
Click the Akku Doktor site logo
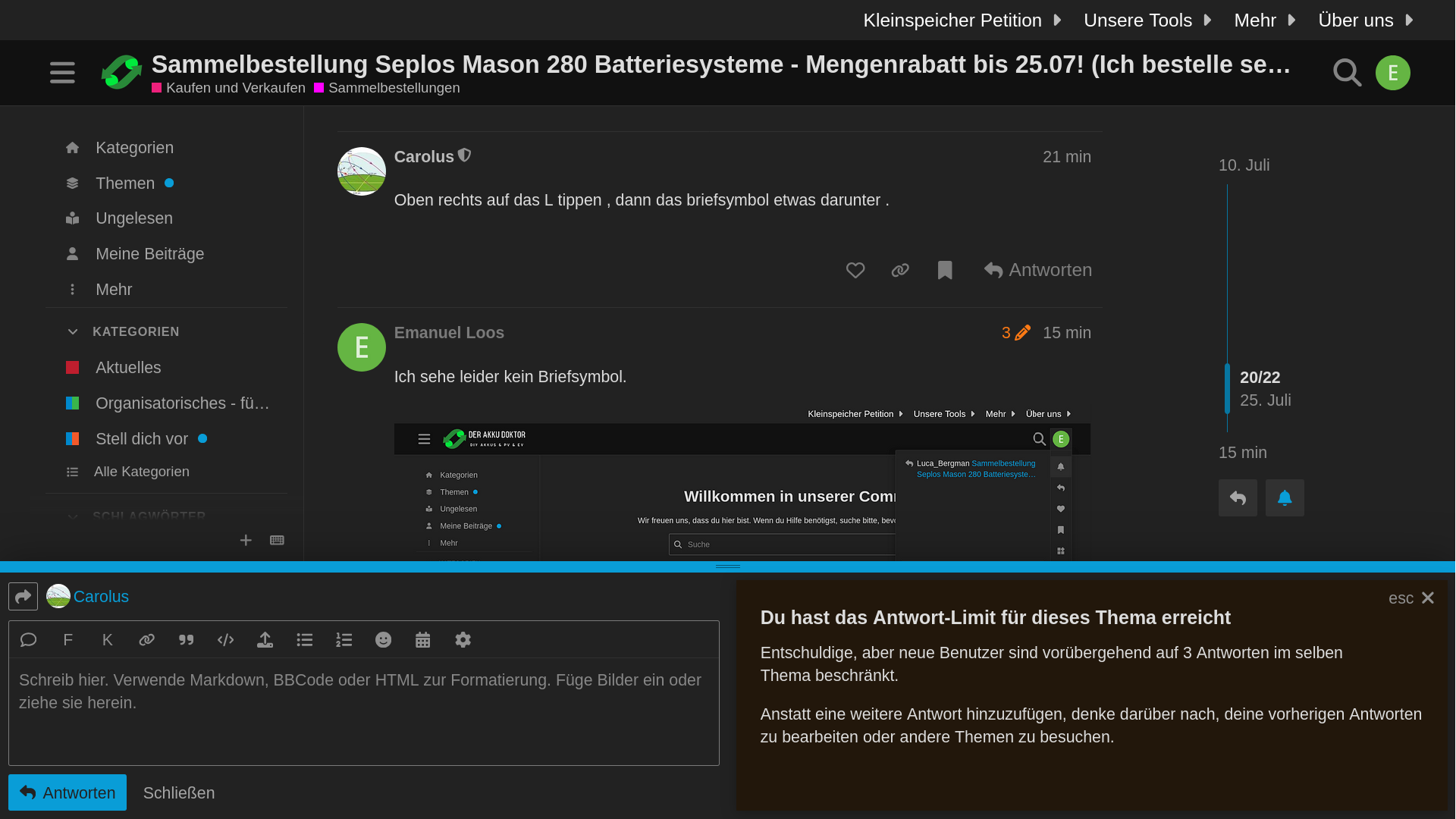[x=121, y=73]
